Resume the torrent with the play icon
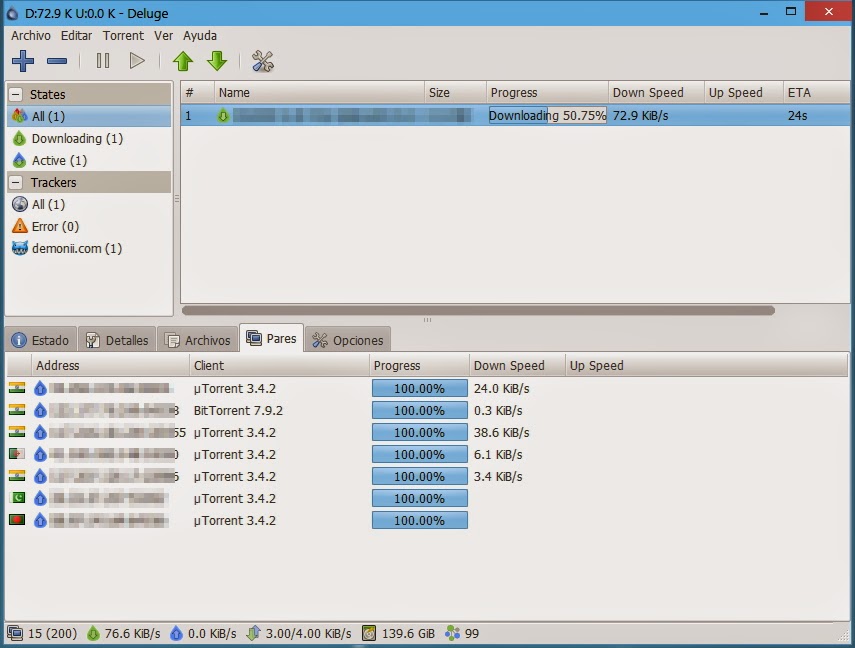 [x=137, y=61]
